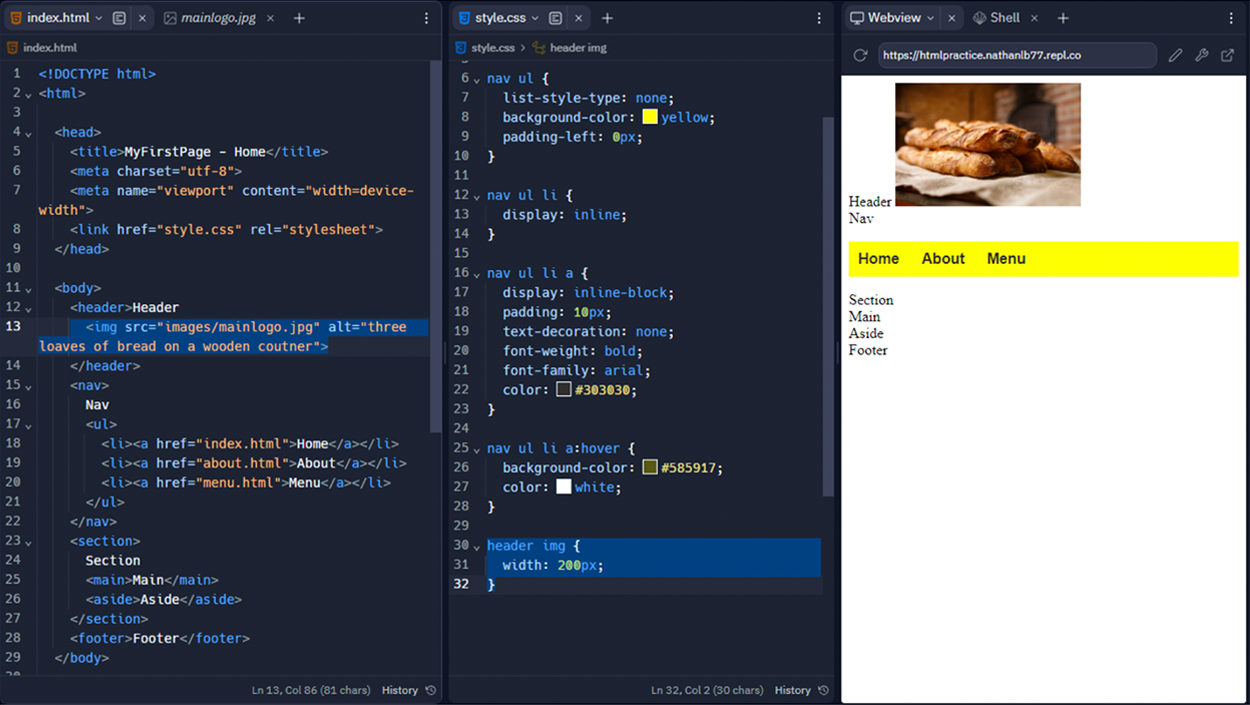
Task: Close the Webview tab
Action: pyautogui.click(x=951, y=18)
